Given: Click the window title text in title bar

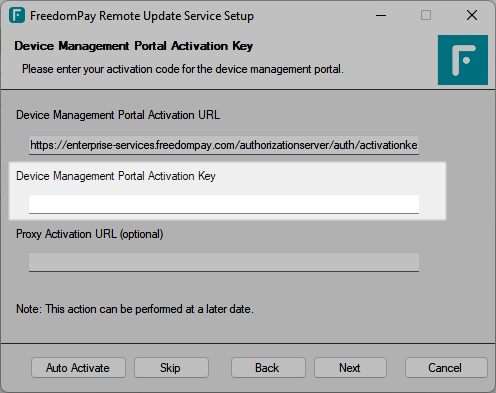Looking at the screenshot, I should pos(142,16).
